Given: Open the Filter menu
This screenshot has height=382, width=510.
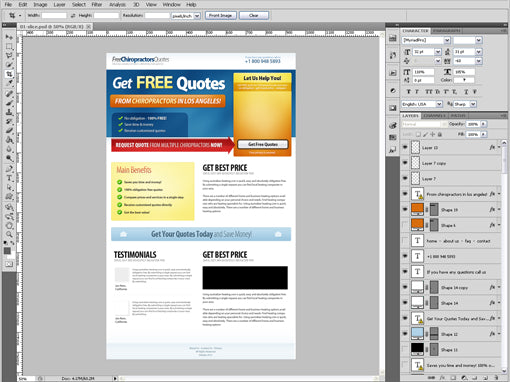Looking at the screenshot, I should [97, 4].
